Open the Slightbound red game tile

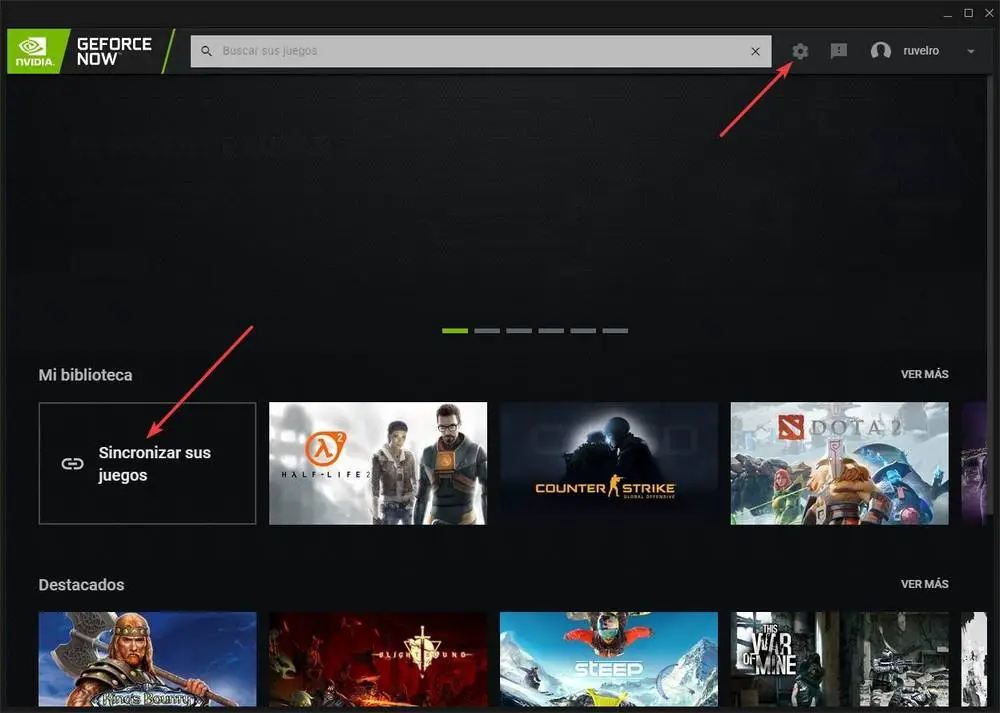pos(378,659)
